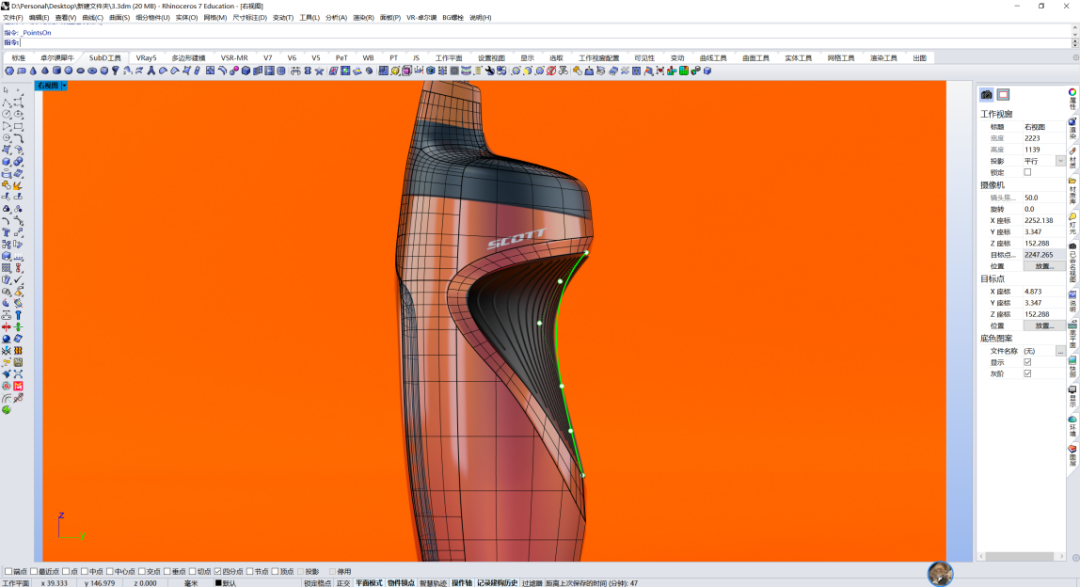Click the monitor icon in right sidebar
This screenshot has width=1080, height=587.
coord(1072,390)
